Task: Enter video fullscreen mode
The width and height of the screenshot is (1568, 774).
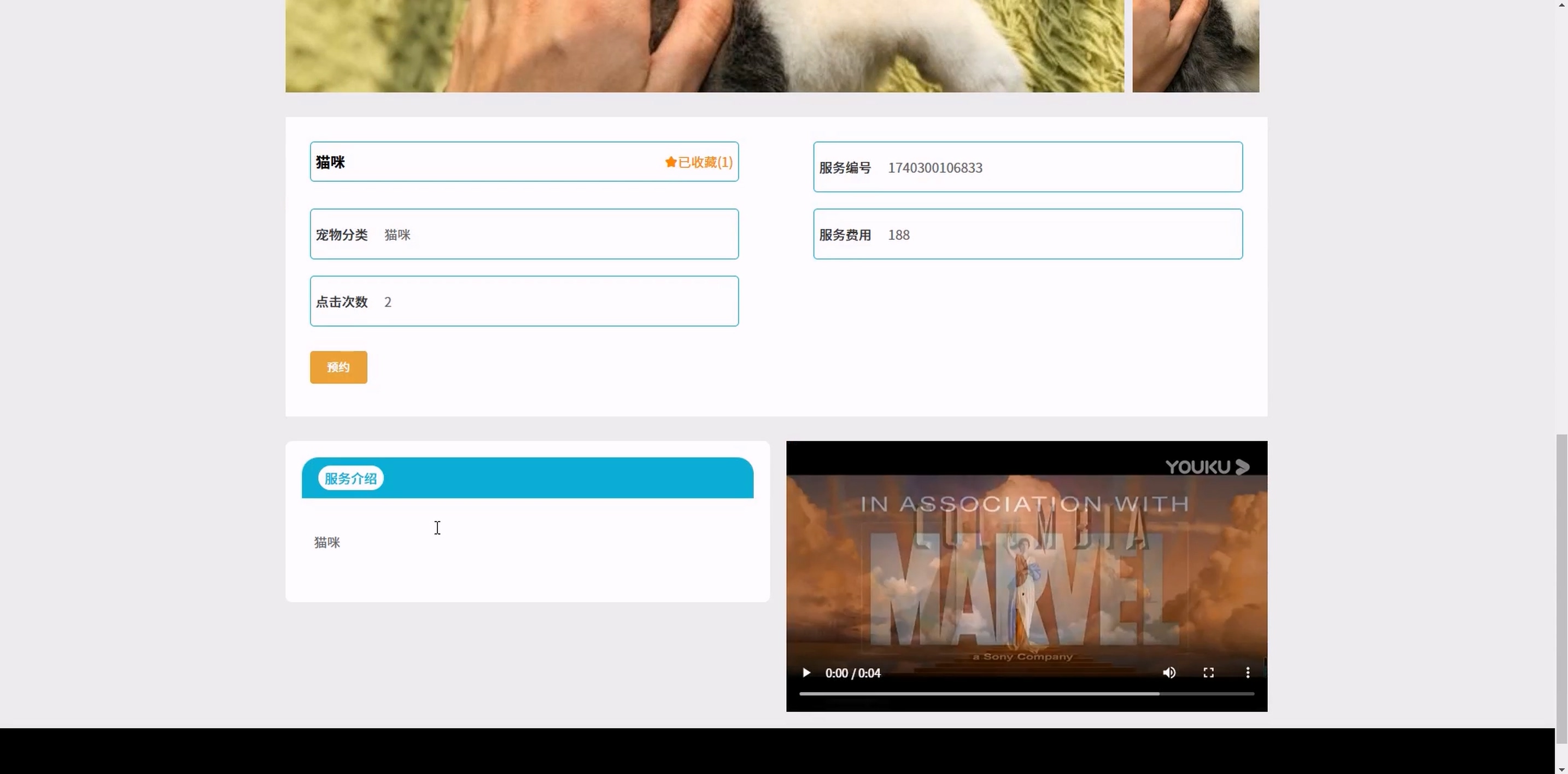Action: [x=1208, y=672]
